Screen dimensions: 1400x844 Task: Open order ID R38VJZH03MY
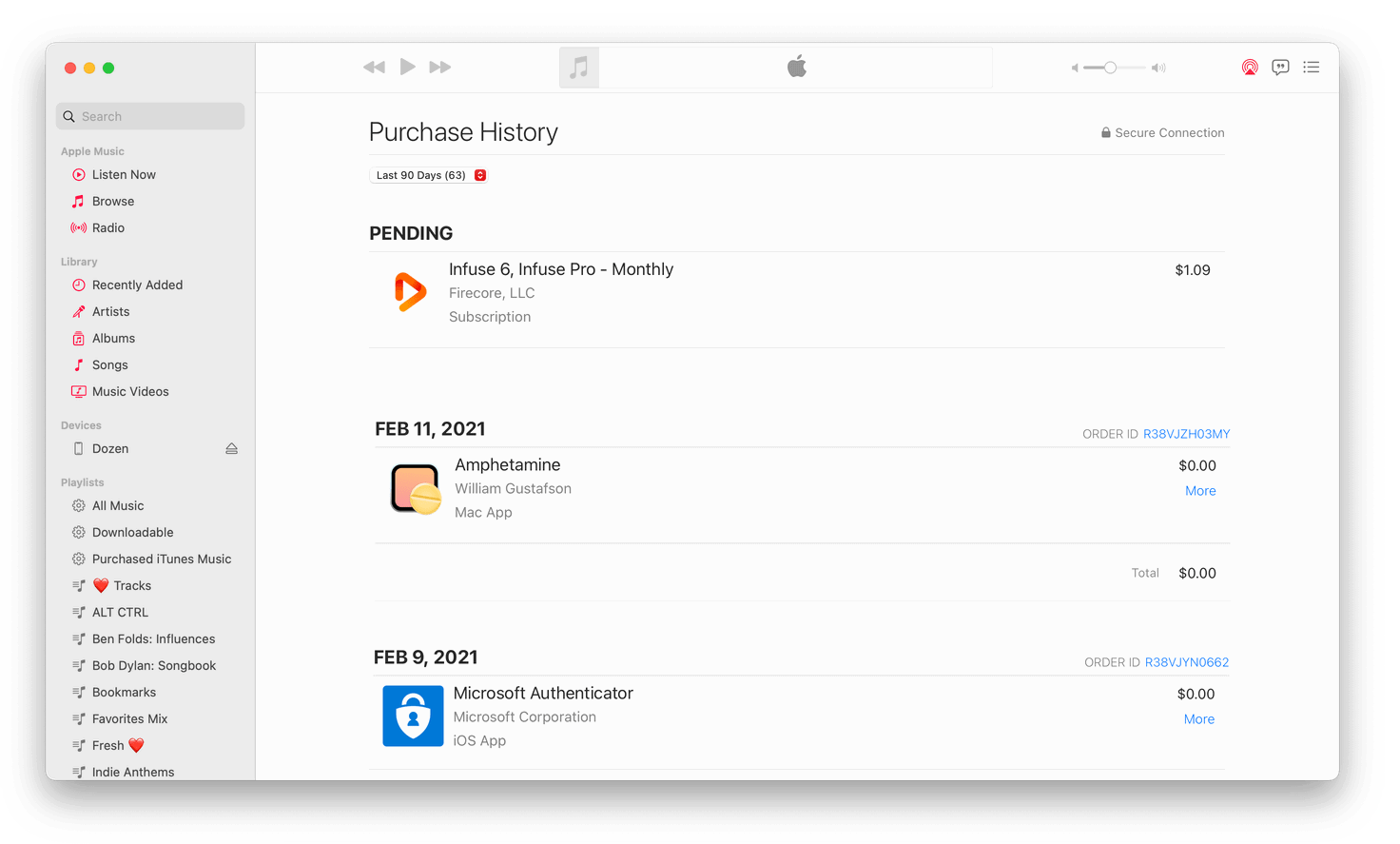[x=1186, y=434]
